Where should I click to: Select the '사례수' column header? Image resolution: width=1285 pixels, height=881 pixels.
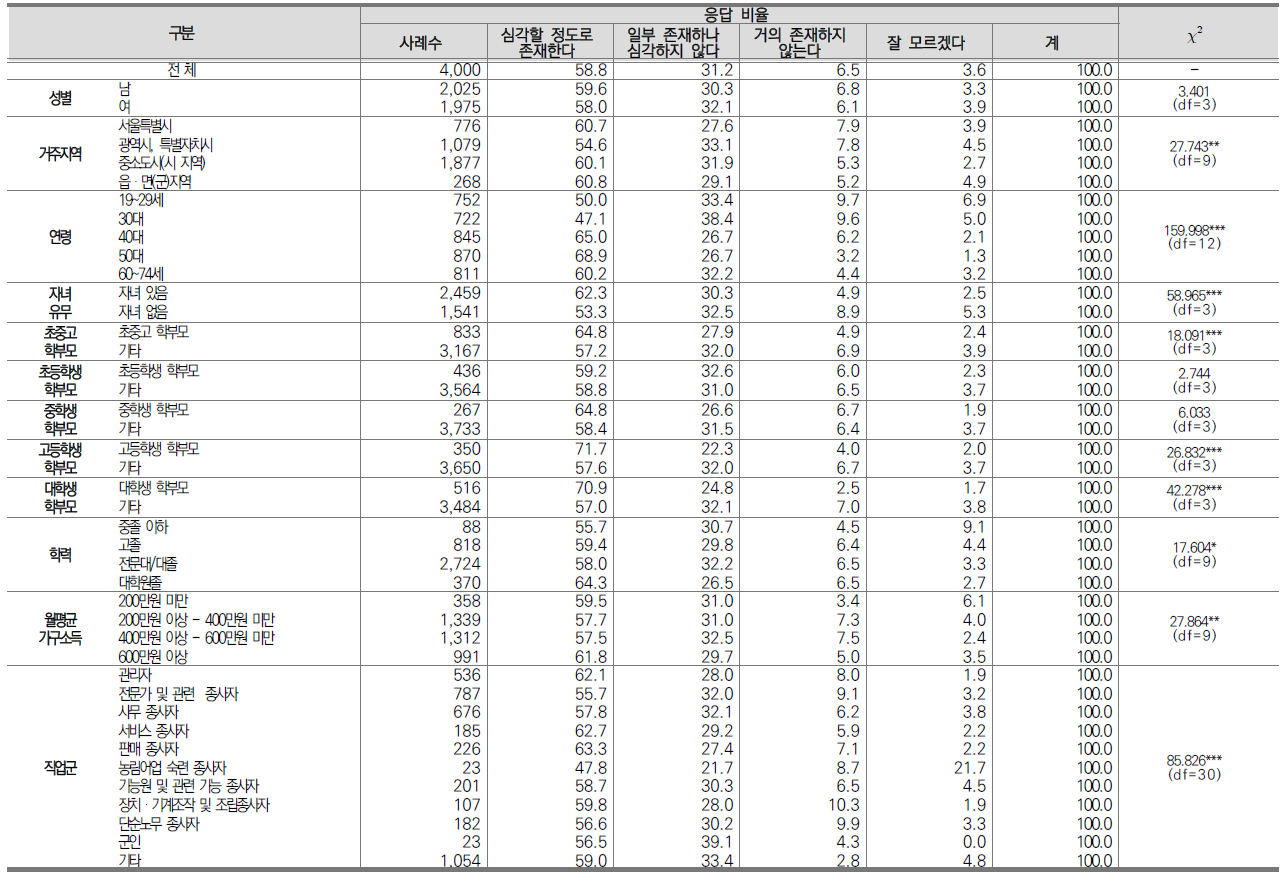coord(422,43)
